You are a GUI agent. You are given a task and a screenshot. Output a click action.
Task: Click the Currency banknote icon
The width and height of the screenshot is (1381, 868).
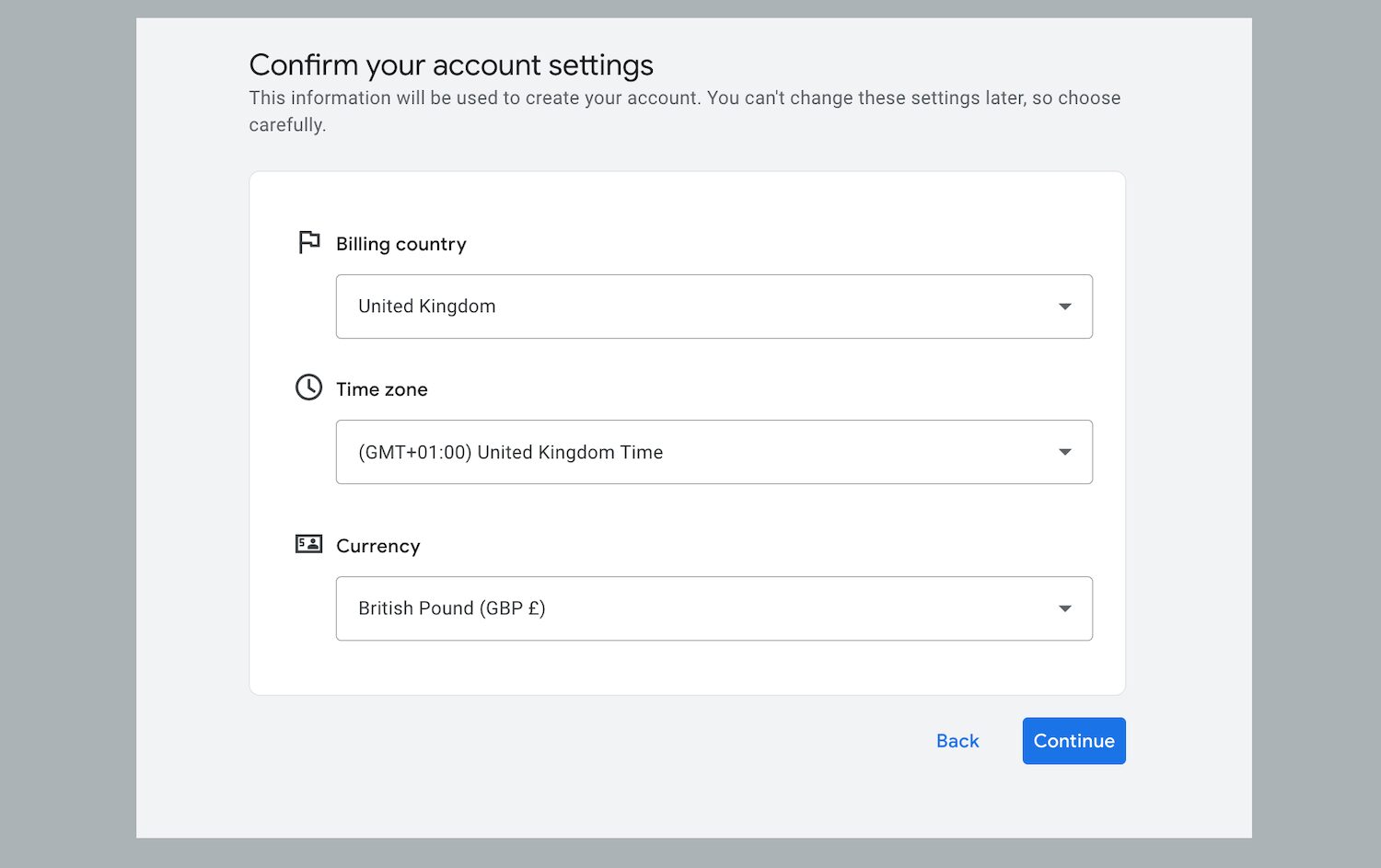(308, 544)
